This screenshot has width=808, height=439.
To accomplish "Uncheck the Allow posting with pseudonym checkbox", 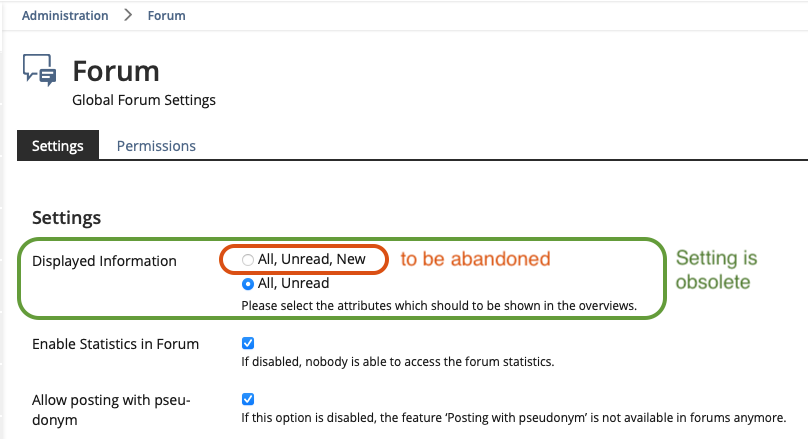I will pos(248,398).
